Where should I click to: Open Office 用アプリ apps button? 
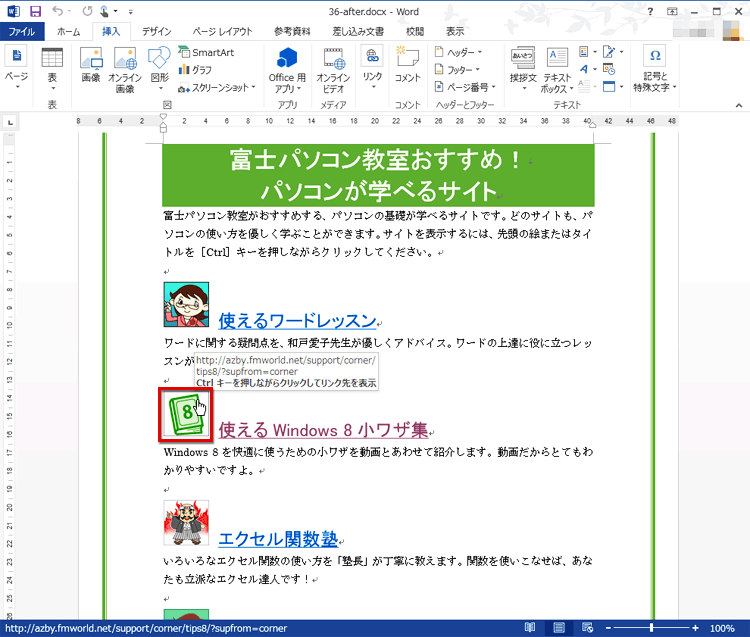(x=287, y=70)
